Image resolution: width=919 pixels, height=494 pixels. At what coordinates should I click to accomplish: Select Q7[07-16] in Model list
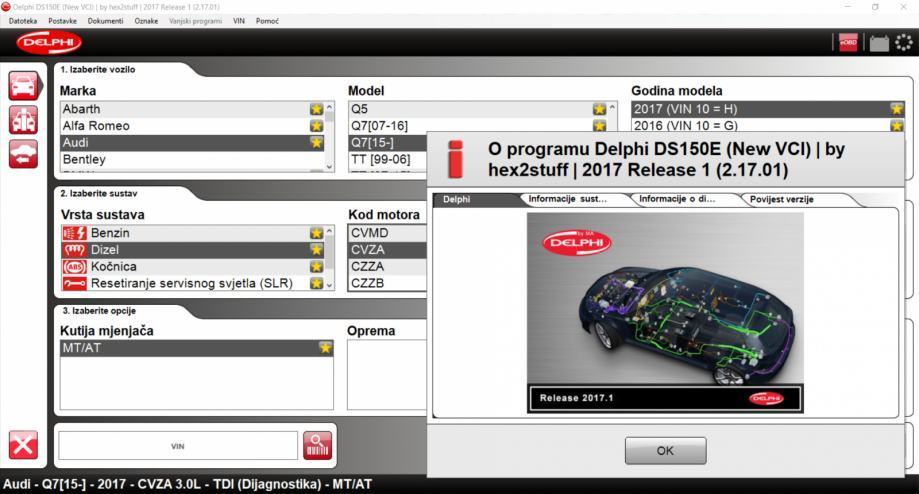point(478,125)
